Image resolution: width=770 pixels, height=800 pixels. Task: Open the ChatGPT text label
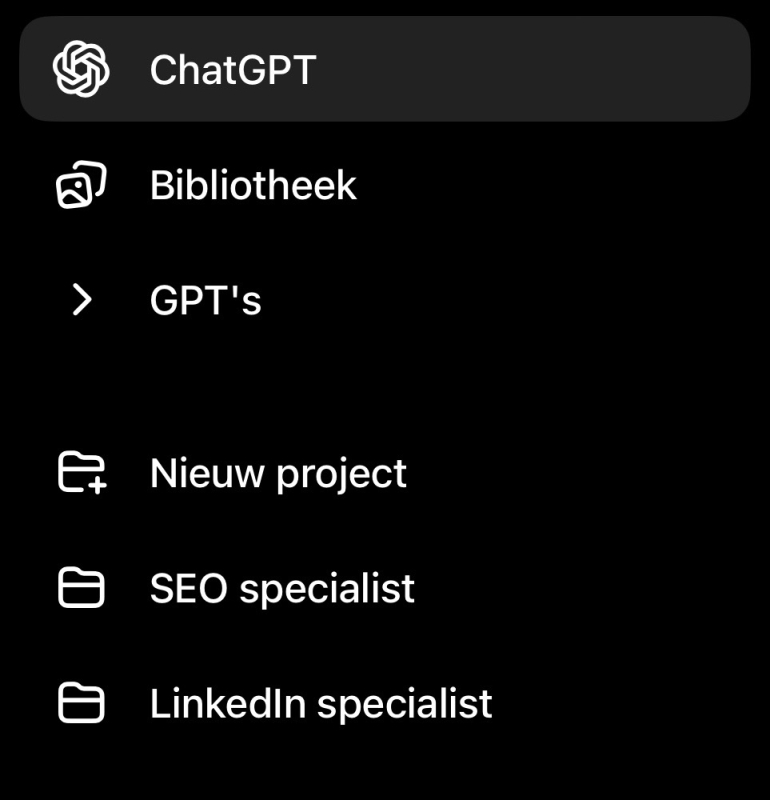click(x=232, y=69)
